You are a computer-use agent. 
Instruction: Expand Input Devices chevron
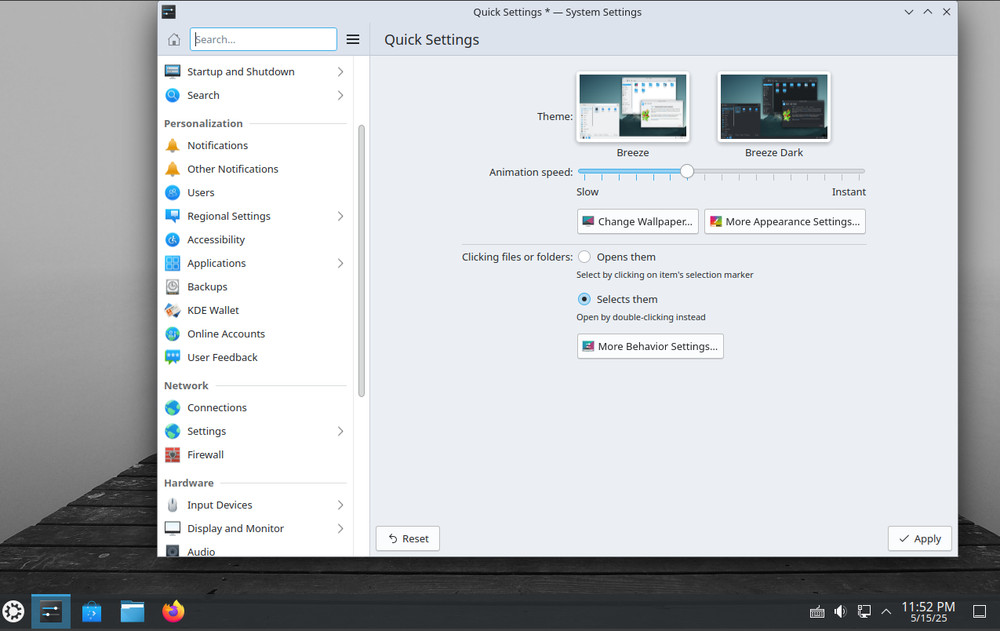pyautogui.click(x=341, y=505)
